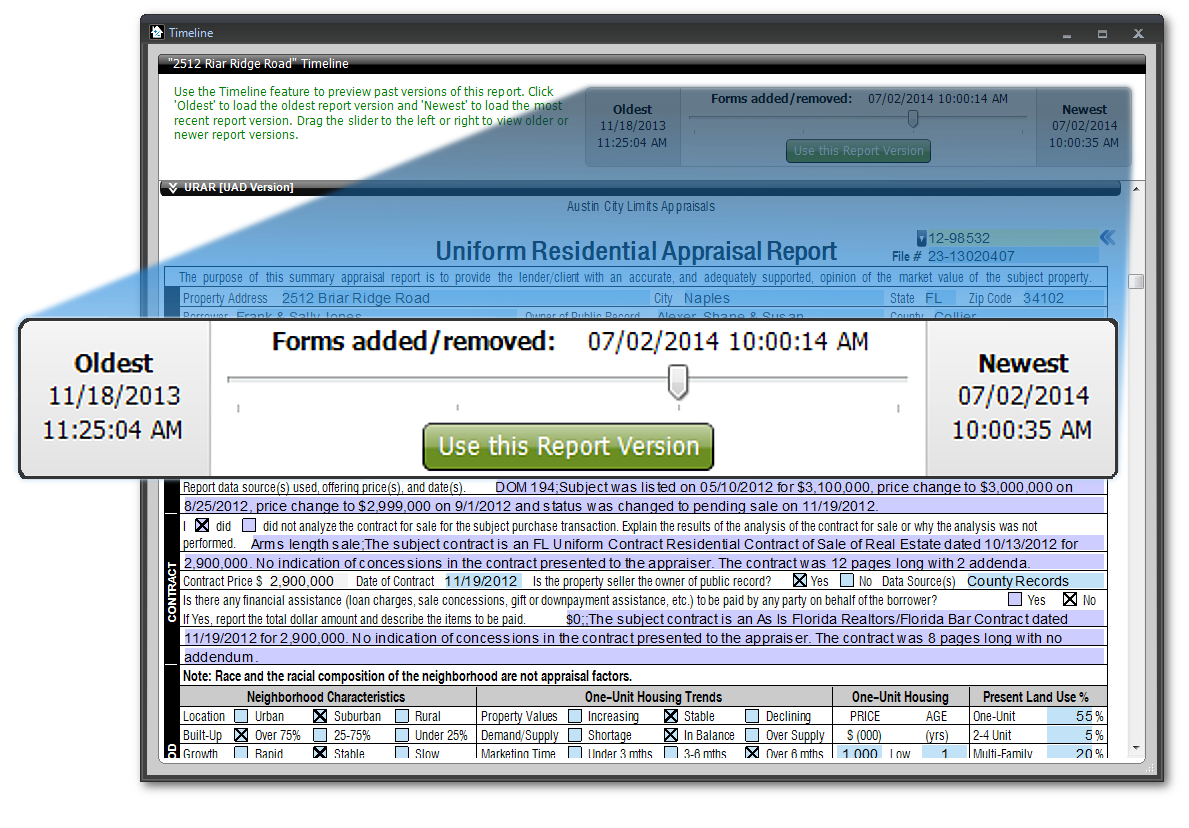
Task: Minimize the Timeline window
Action: (1066, 33)
